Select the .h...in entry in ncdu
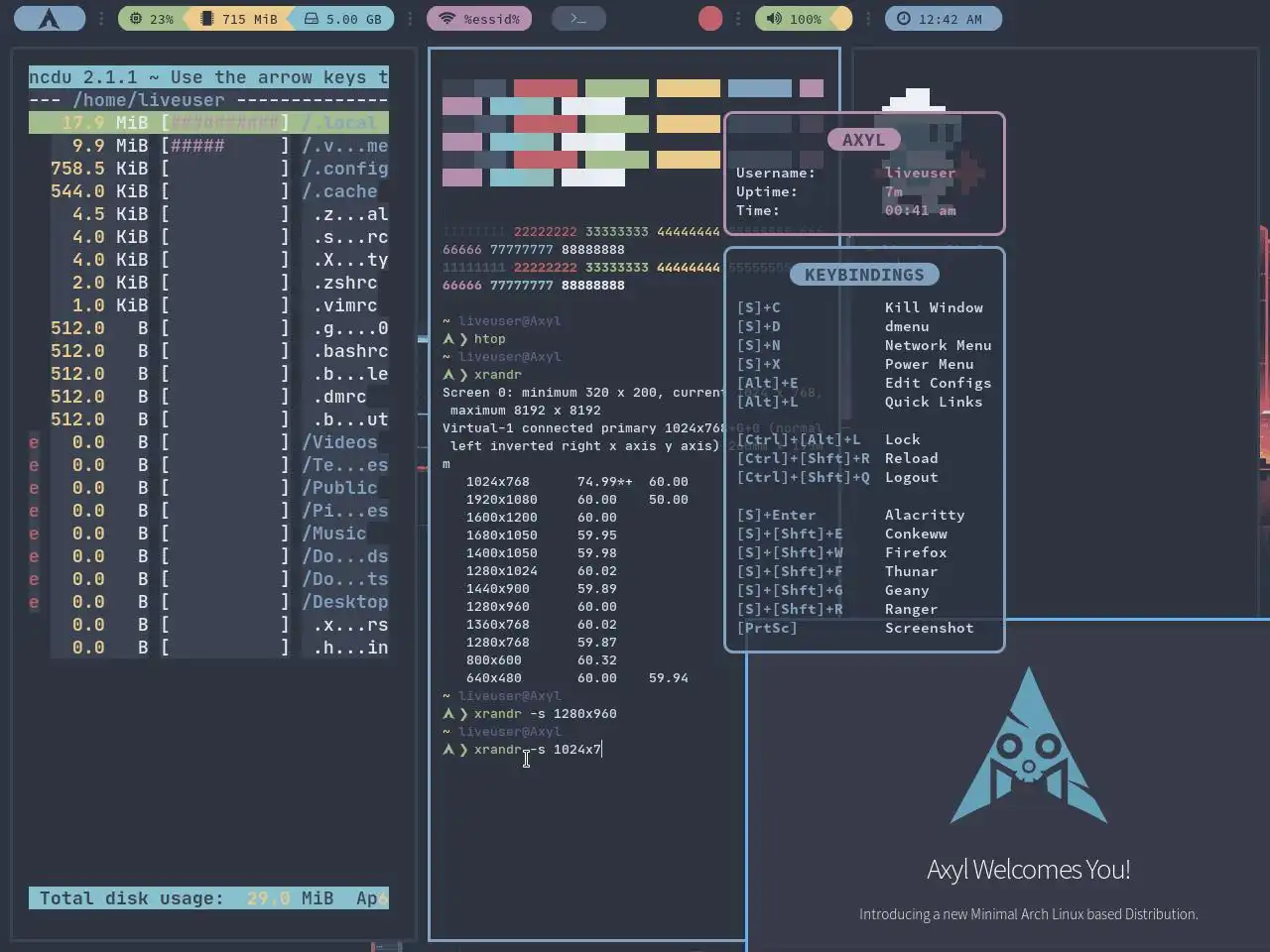Screen dimensions: 1270x952 (x=208, y=648)
